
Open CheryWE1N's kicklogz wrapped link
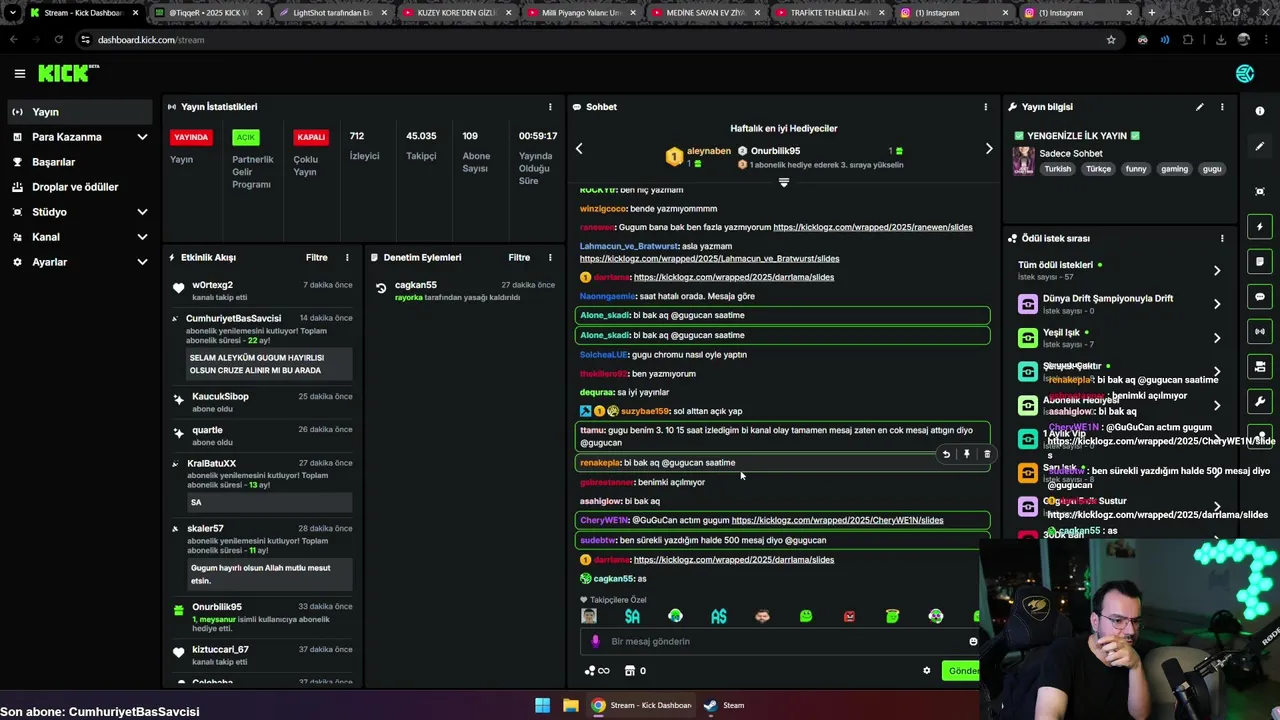837,520
